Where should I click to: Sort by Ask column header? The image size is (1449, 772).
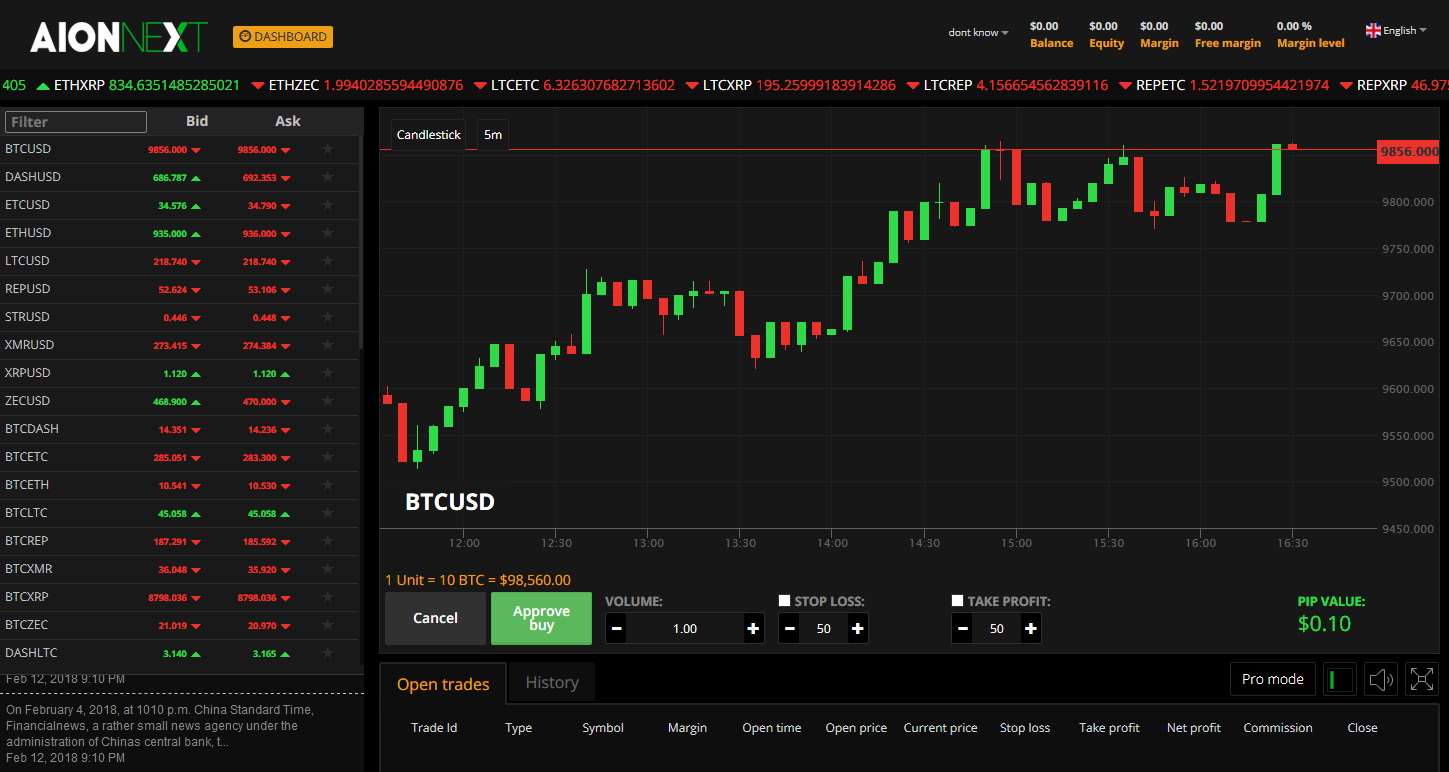pyautogui.click(x=288, y=121)
